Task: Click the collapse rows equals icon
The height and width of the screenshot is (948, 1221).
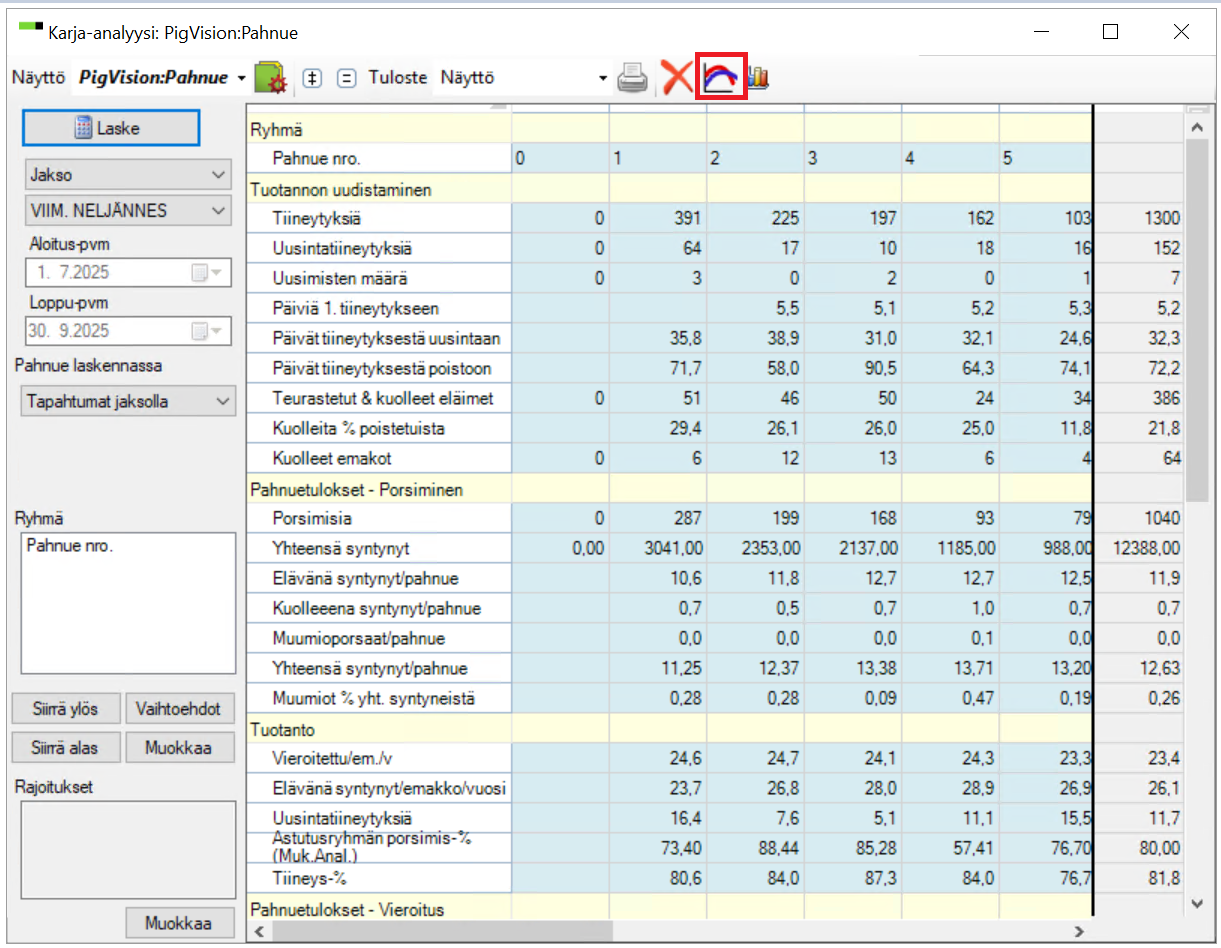Action: pyautogui.click(x=346, y=78)
